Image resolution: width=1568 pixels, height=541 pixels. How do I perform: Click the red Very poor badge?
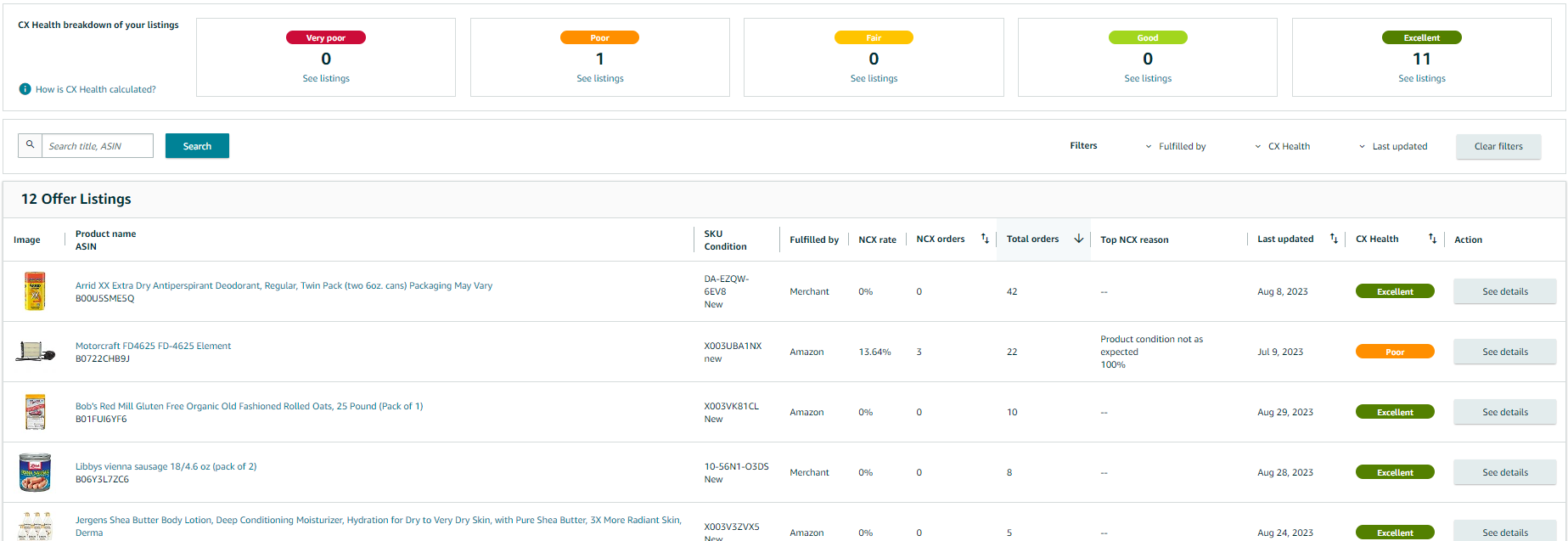point(326,37)
